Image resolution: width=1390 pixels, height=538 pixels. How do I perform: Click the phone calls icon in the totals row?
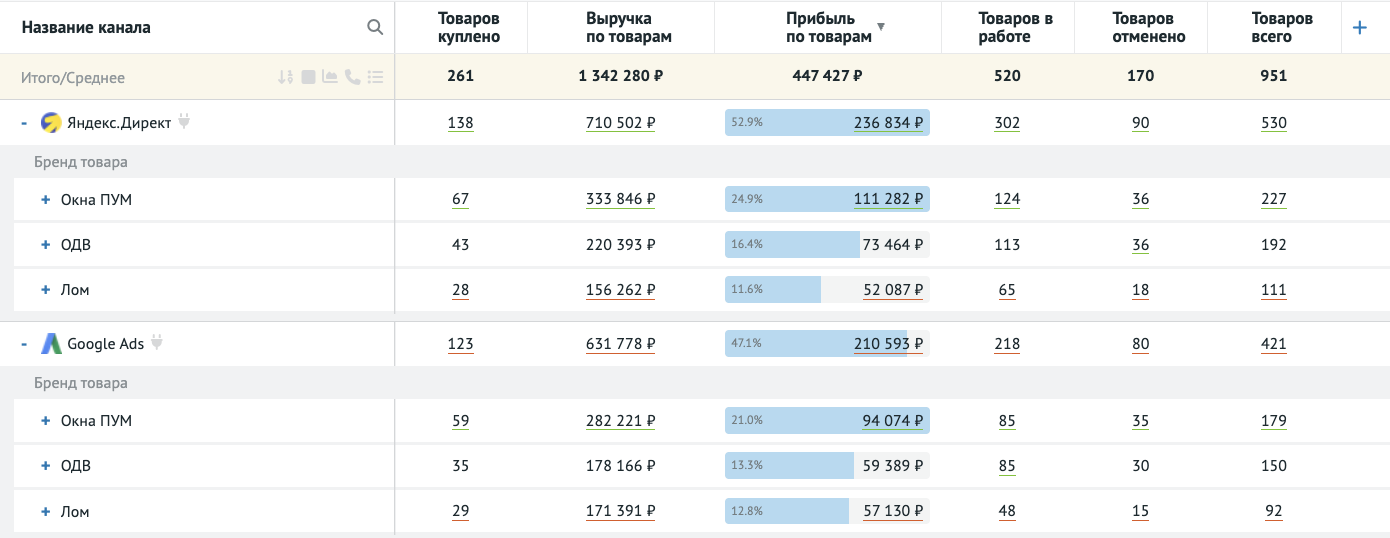[x=352, y=77]
